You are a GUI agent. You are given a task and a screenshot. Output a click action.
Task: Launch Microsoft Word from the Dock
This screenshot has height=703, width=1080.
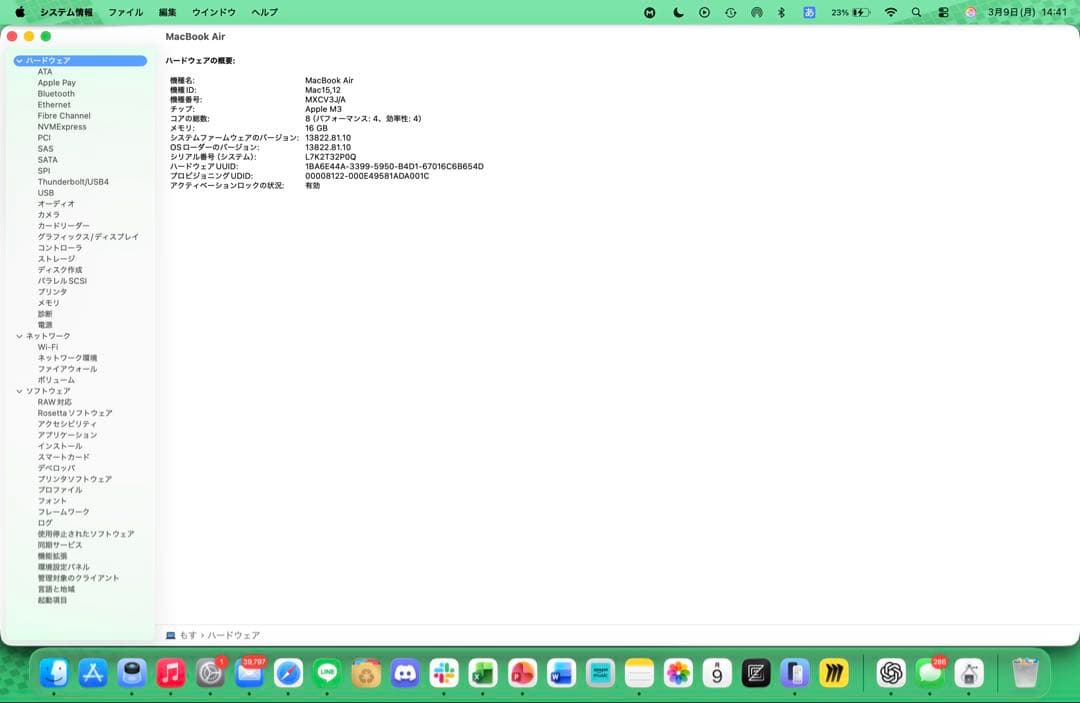[561, 673]
